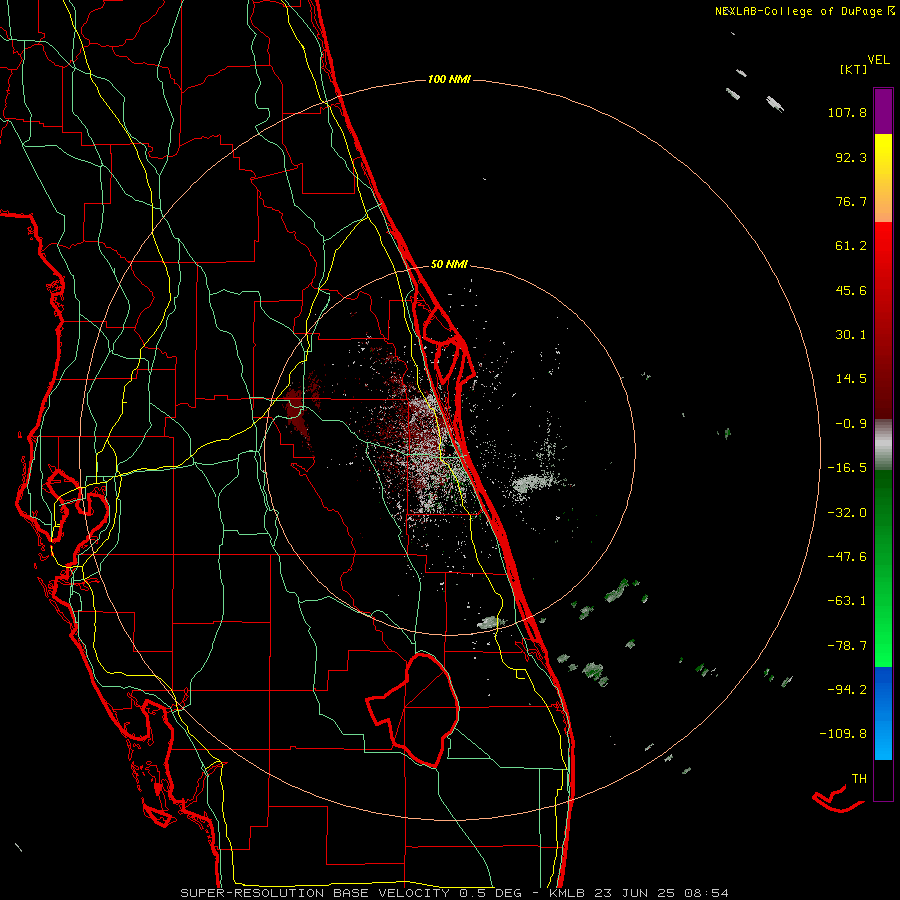Pick the gray near-zero segment of velocity scale
900x900 pixels.
click(883, 445)
